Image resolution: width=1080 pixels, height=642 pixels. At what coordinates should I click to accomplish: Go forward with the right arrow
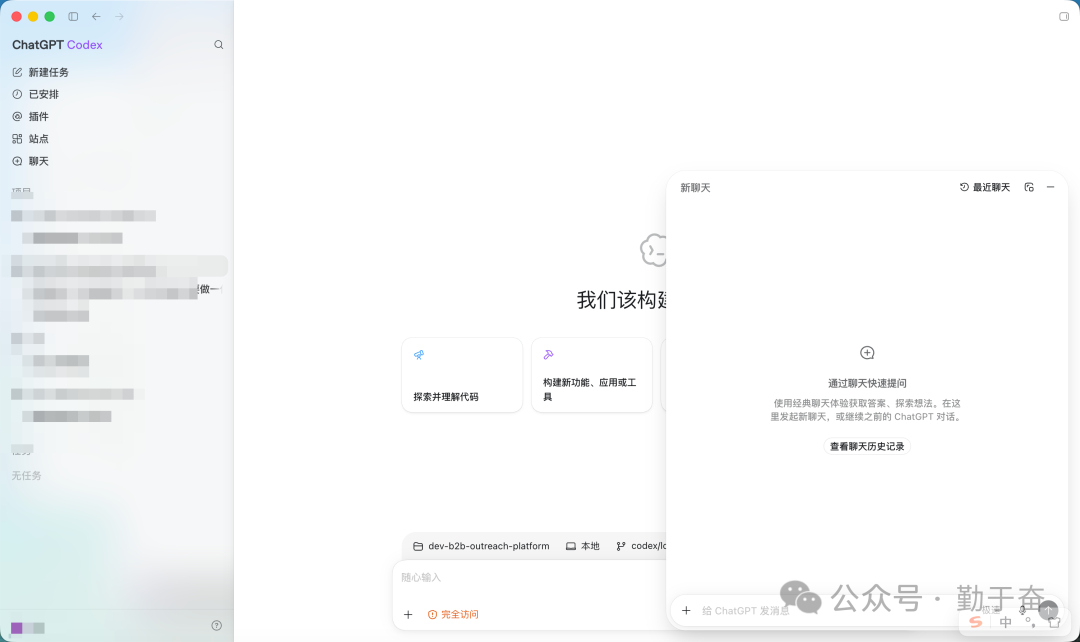[119, 17]
